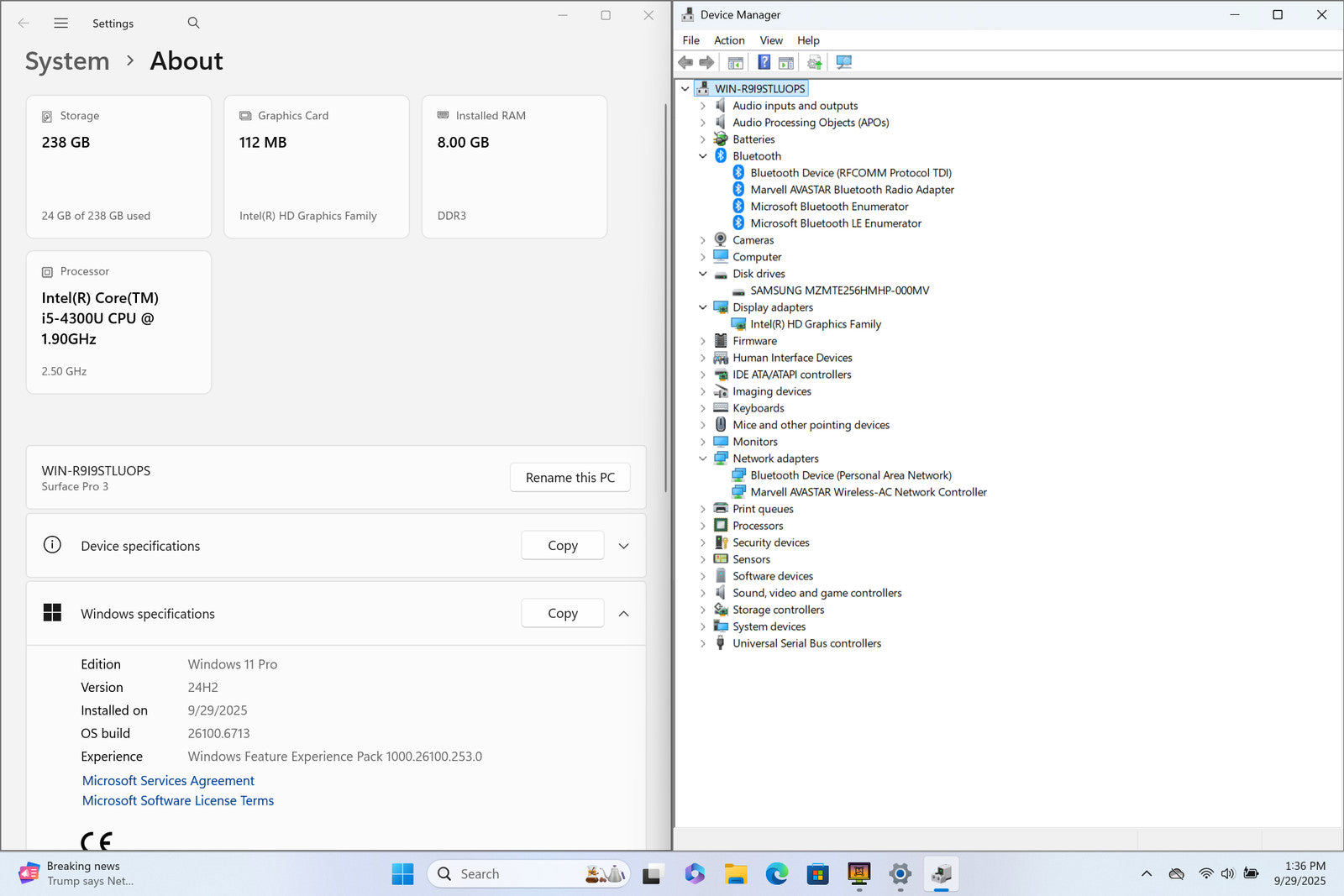Click the Rename this PC button
1344x896 pixels.
point(570,478)
